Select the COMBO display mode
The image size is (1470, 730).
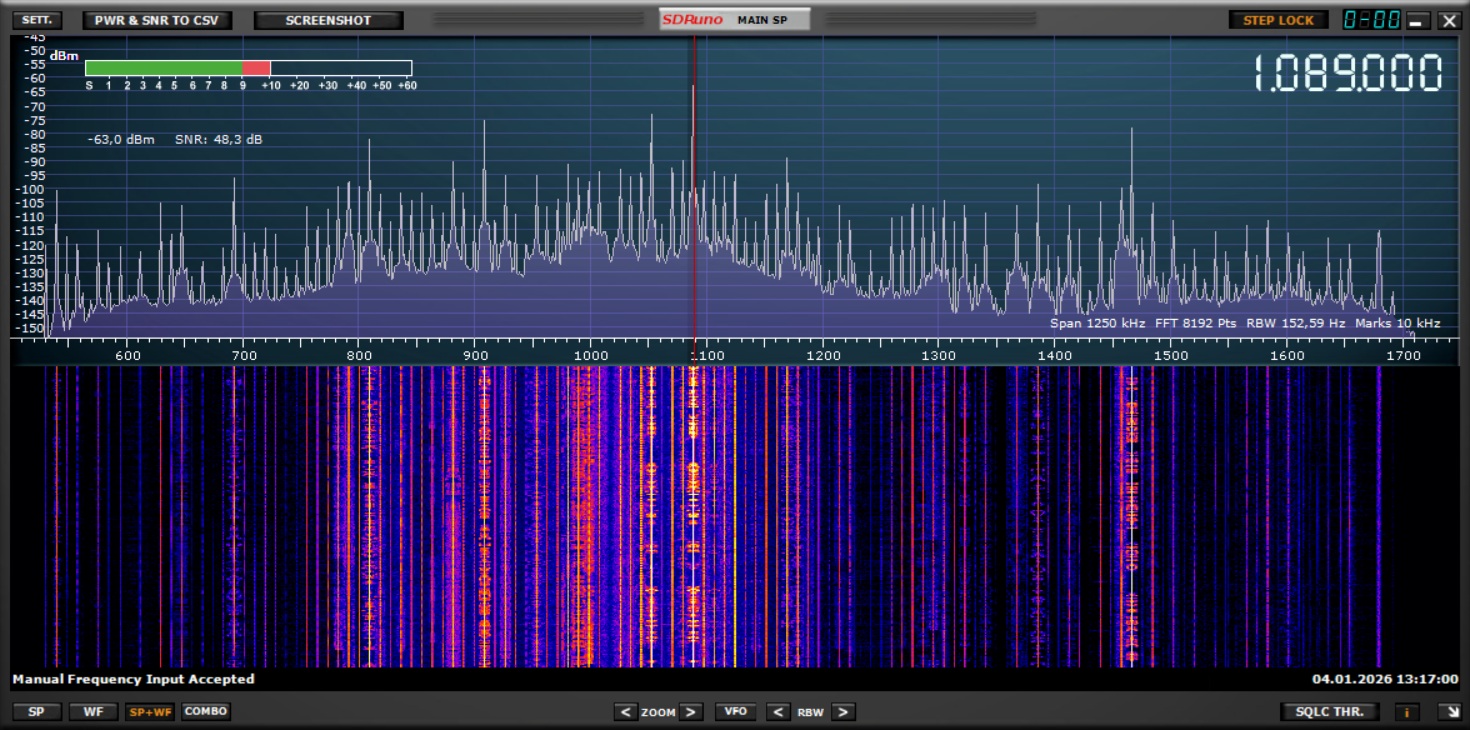206,711
